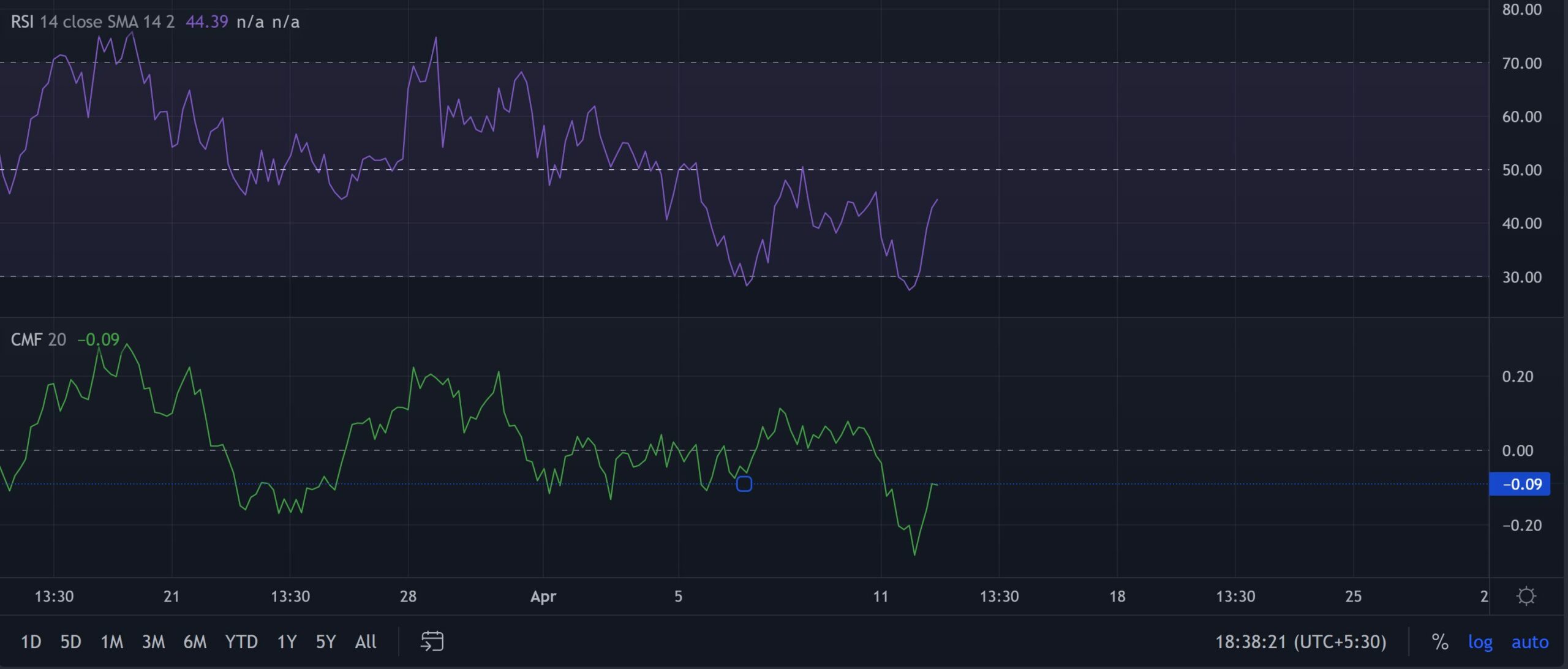Click the blue square marker on CMF line

[x=745, y=484]
